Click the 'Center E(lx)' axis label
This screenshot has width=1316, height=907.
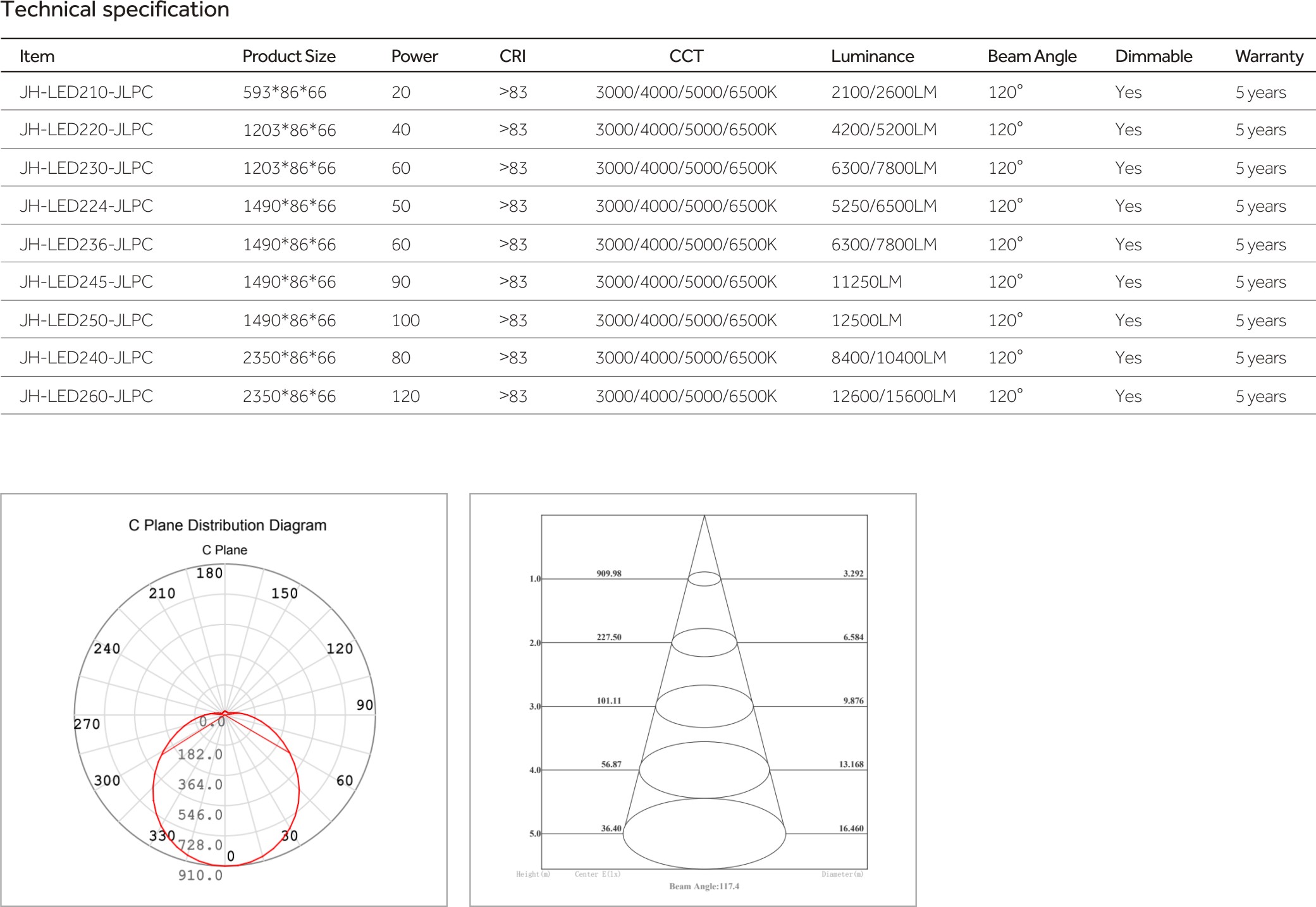tap(598, 874)
